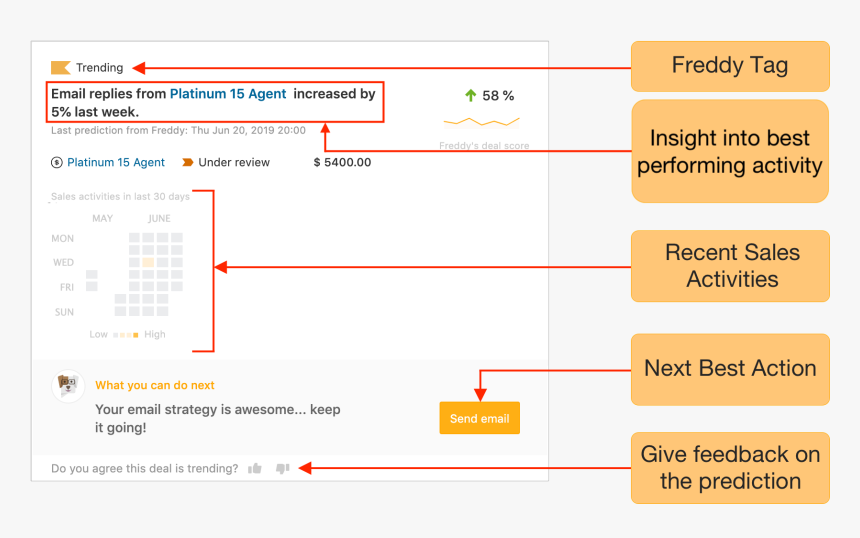This screenshot has width=860, height=538.
Task: Open the Platinum 15 Agent deal link below prediction
Action: point(116,162)
